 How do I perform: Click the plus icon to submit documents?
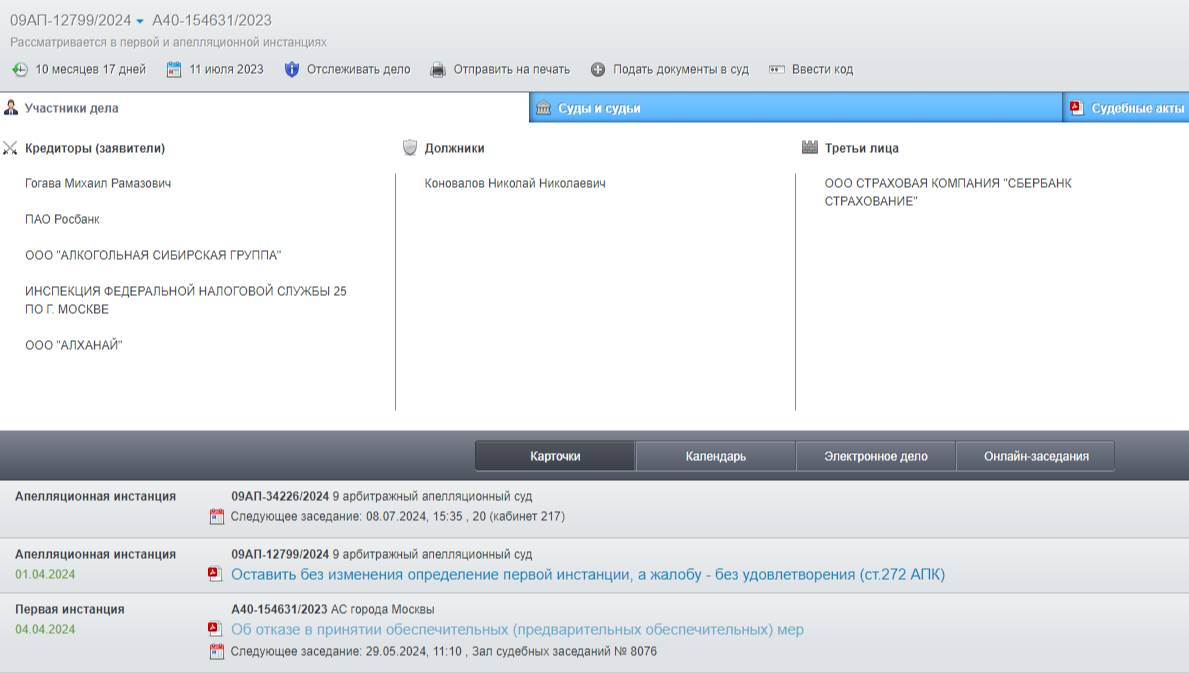click(x=598, y=70)
